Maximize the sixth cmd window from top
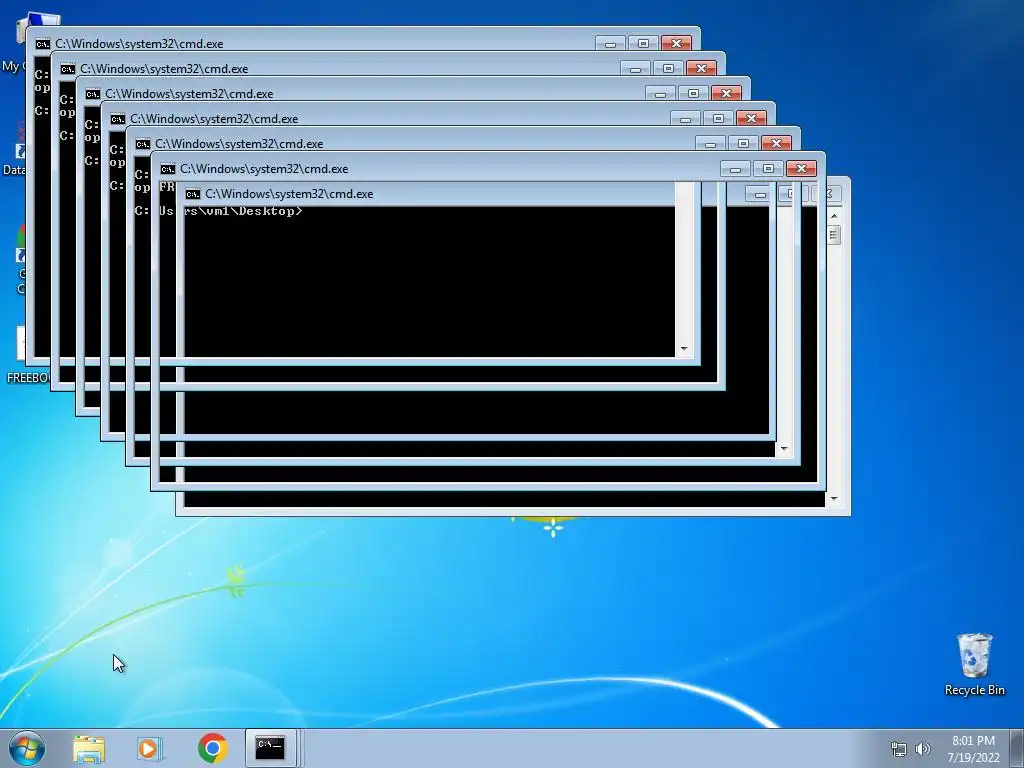Viewport: 1024px width, 768px height. click(x=768, y=169)
